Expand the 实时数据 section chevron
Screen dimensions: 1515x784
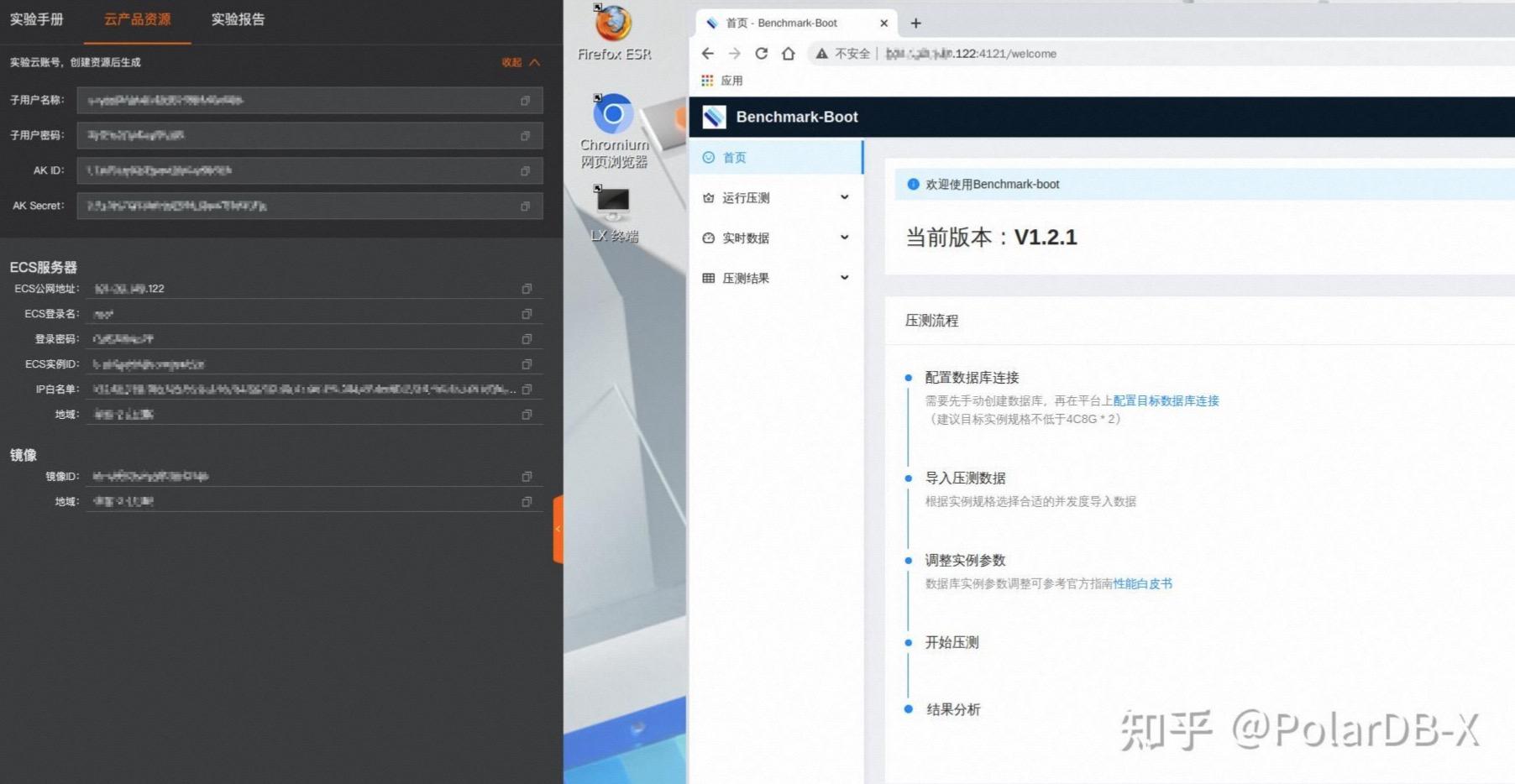point(845,238)
